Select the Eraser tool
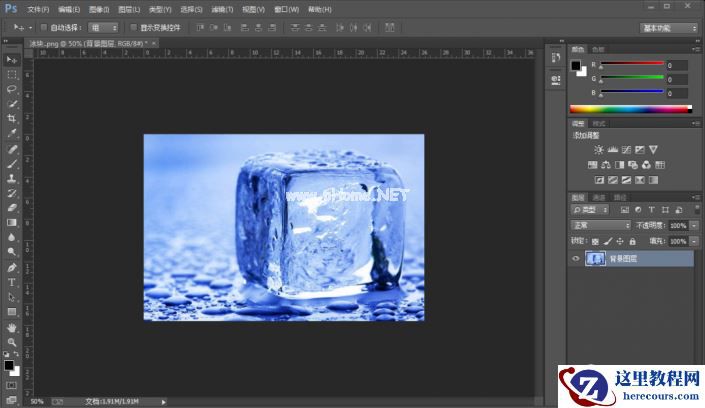705x408 pixels. point(12,208)
